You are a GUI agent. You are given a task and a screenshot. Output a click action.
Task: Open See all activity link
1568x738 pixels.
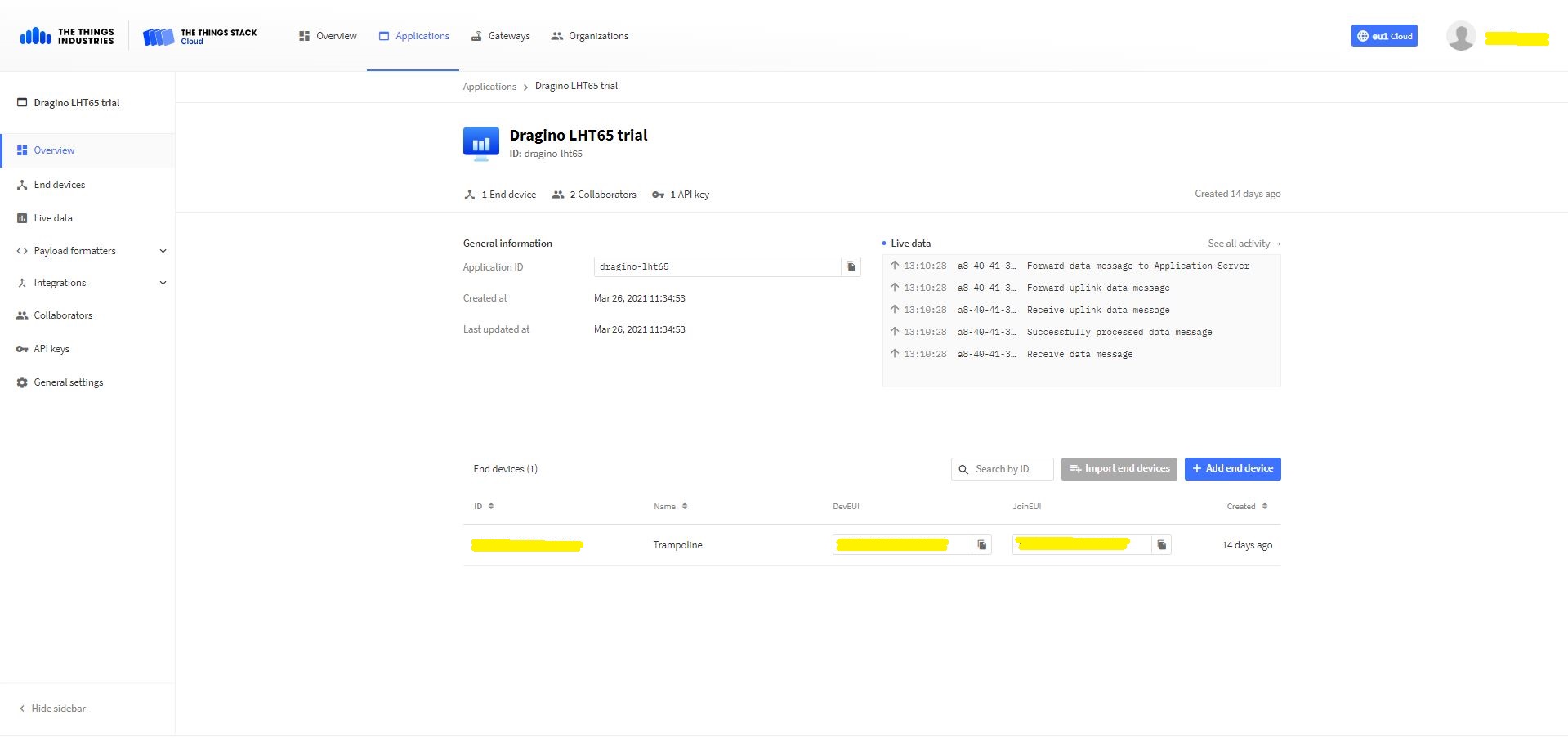click(1244, 244)
